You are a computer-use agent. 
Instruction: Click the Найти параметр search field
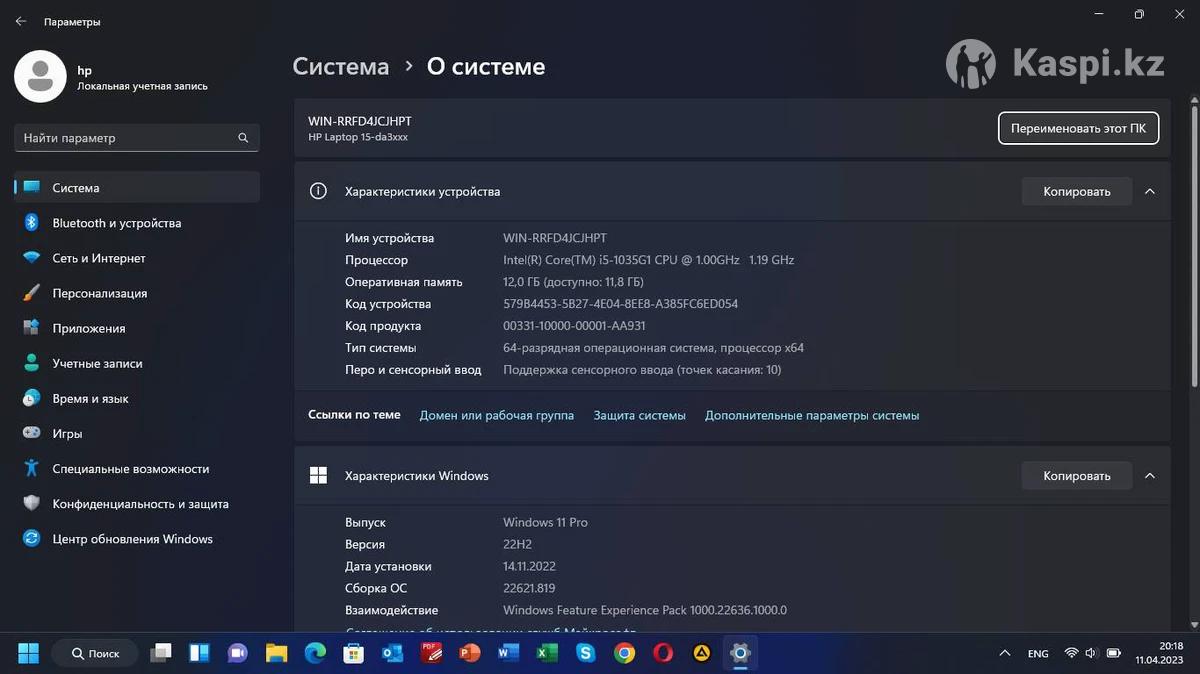coord(137,138)
